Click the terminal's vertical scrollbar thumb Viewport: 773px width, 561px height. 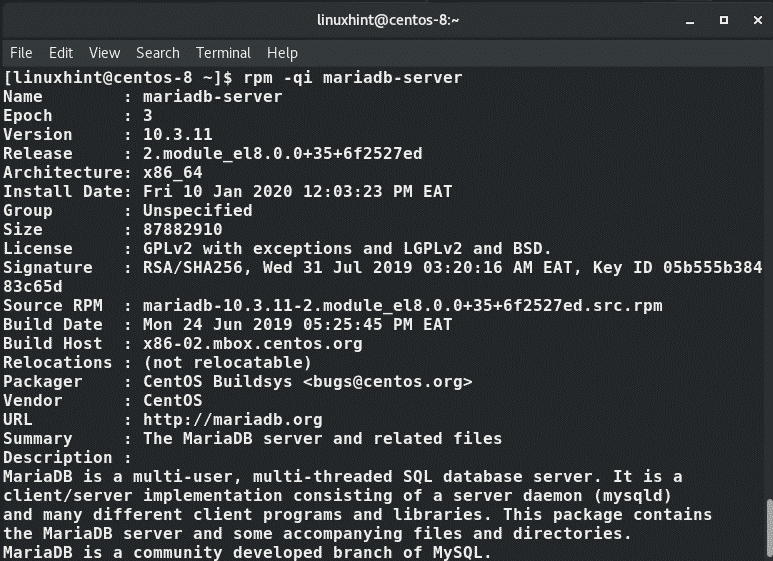tap(767, 526)
